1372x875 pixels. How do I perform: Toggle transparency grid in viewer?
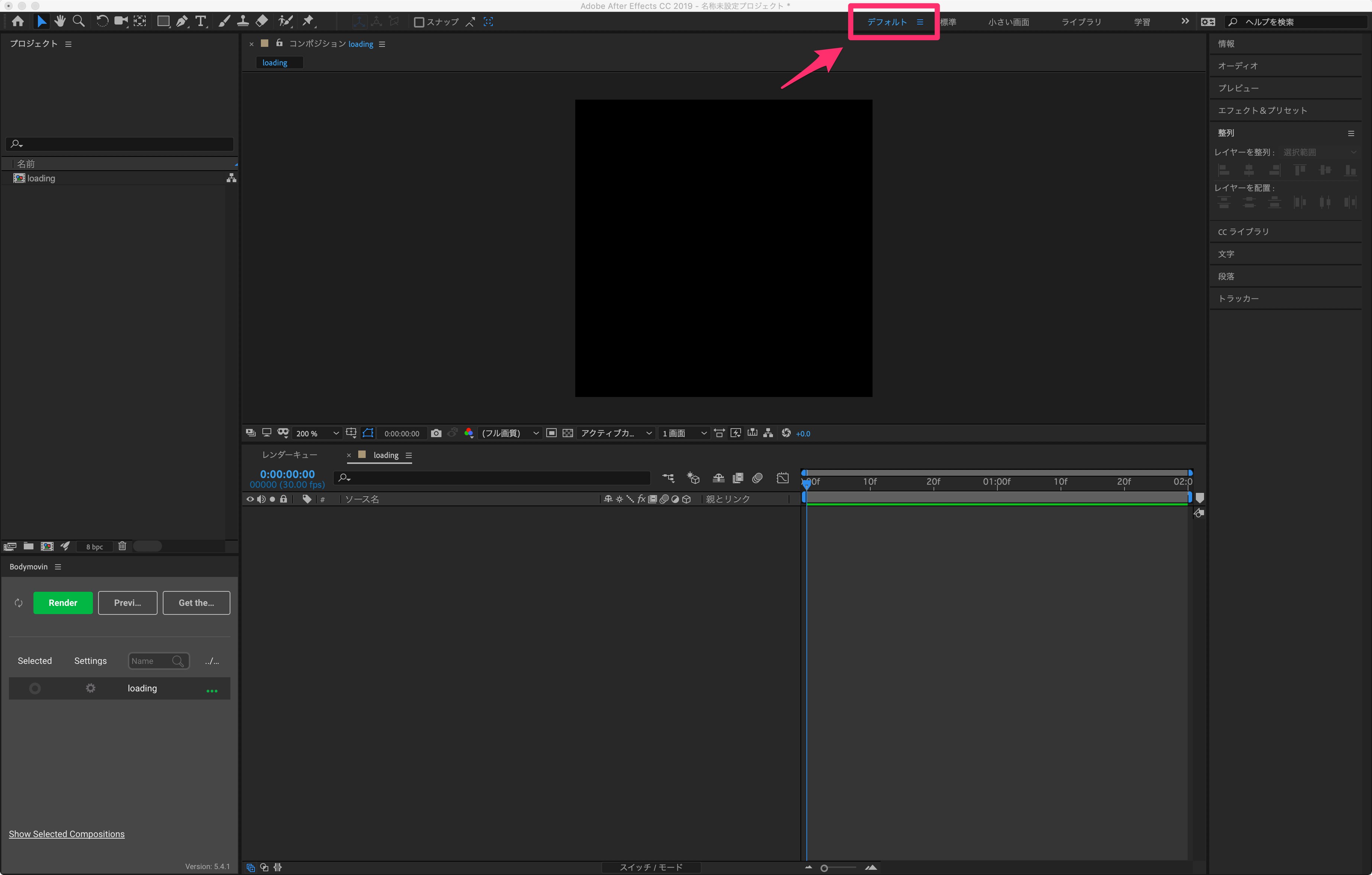(567, 433)
